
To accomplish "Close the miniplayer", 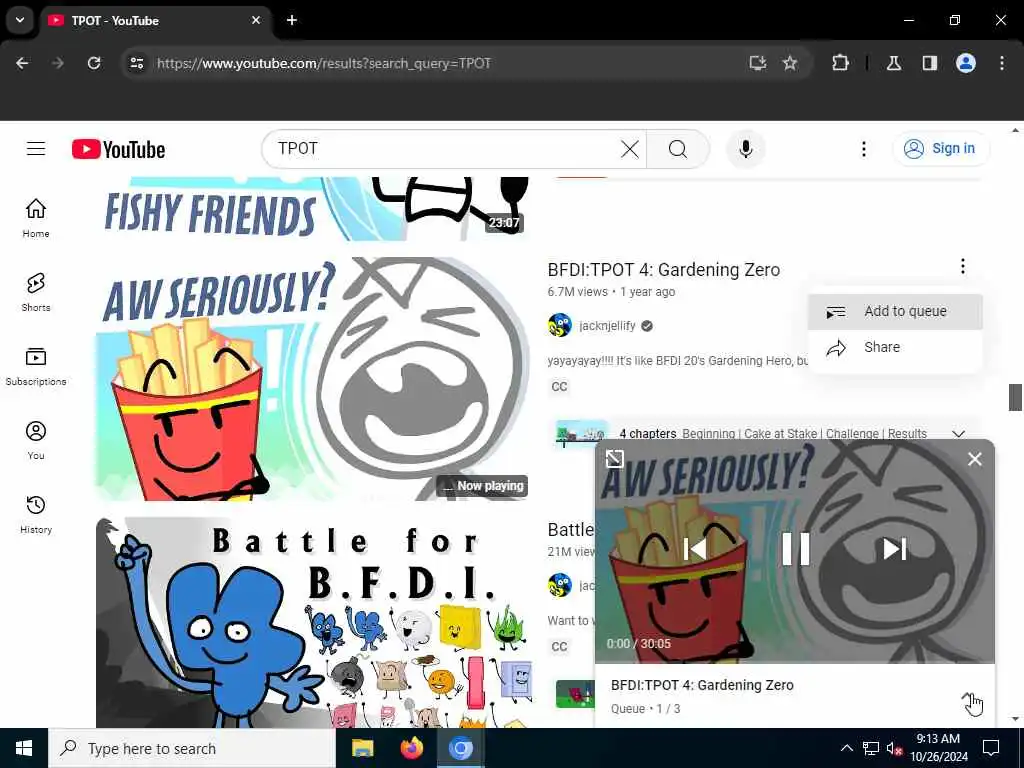I will pyautogui.click(x=974, y=459).
